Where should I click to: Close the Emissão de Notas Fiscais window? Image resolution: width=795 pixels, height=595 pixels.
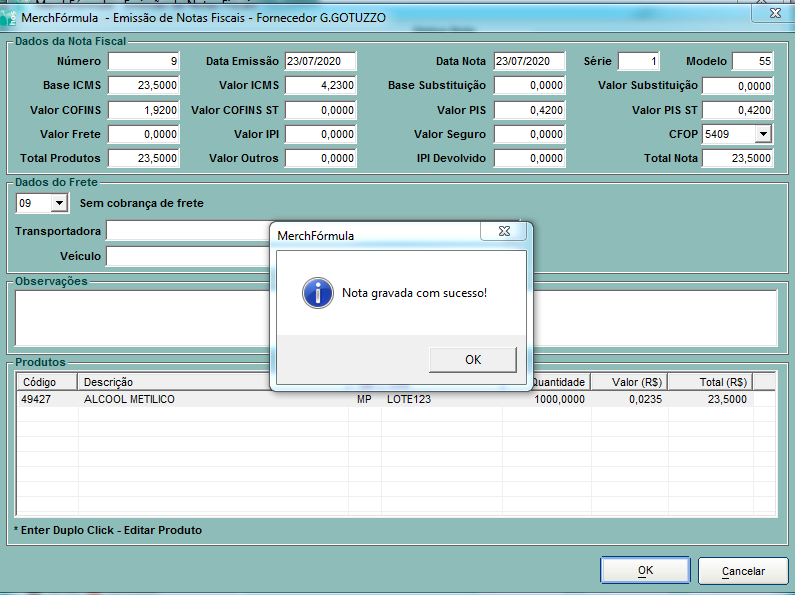pos(773,14)
